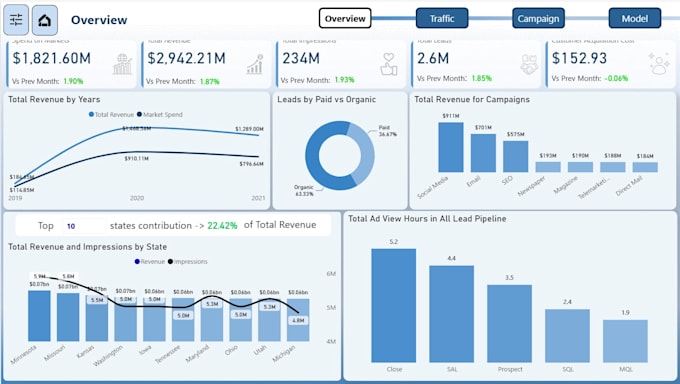Click the Leads by Paid vs Organic title
The image size is (680, 384).
[327, 99]
